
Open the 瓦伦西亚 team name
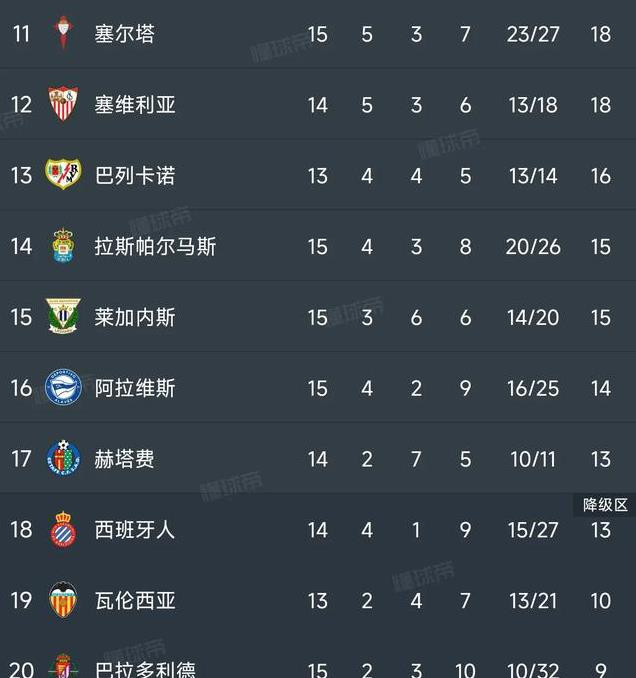(135, 601)
